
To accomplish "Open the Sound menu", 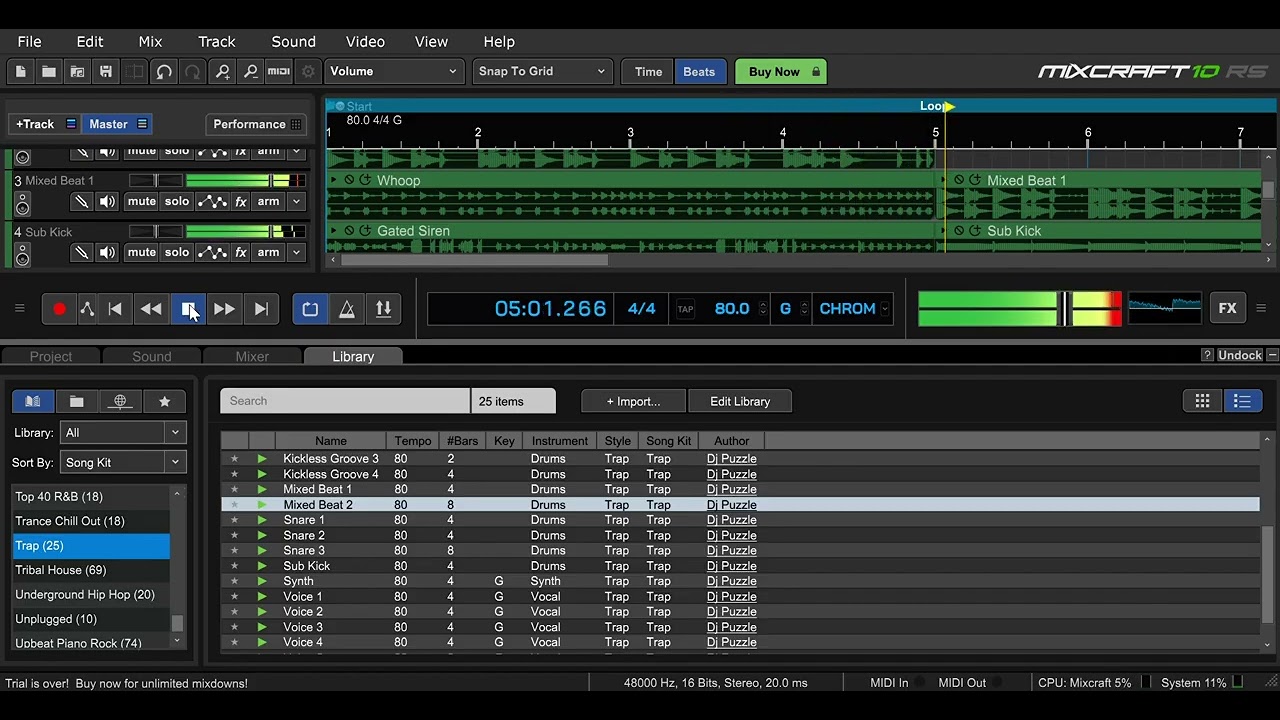I will [x=294, y=42].
